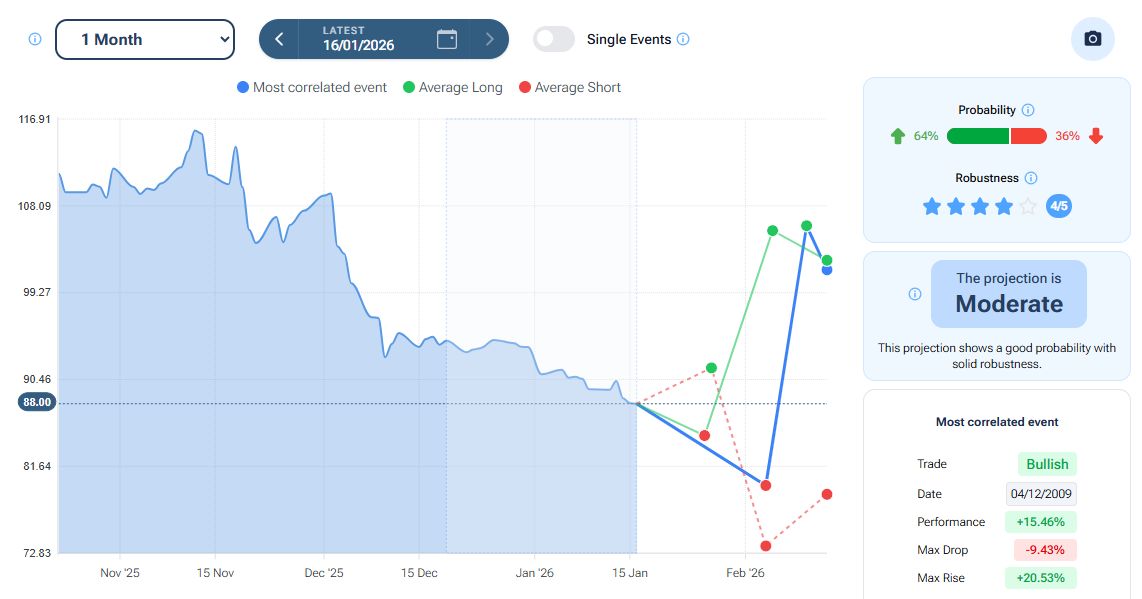Click the Latest 16/01/2026 date label

pos(358,39)
